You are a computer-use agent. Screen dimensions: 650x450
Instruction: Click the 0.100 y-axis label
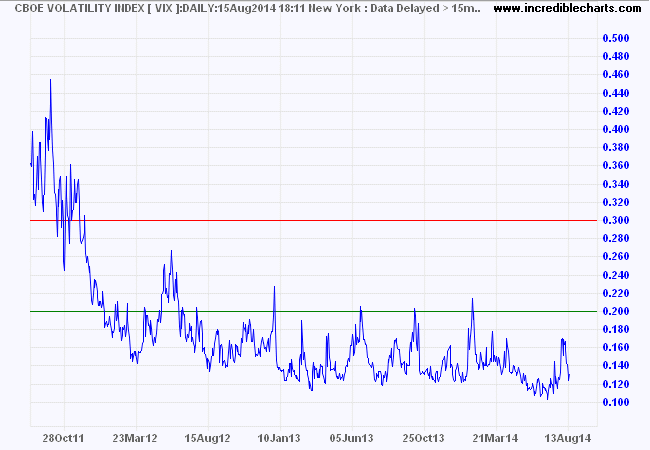pyautogui.click(x=616, y=402)
